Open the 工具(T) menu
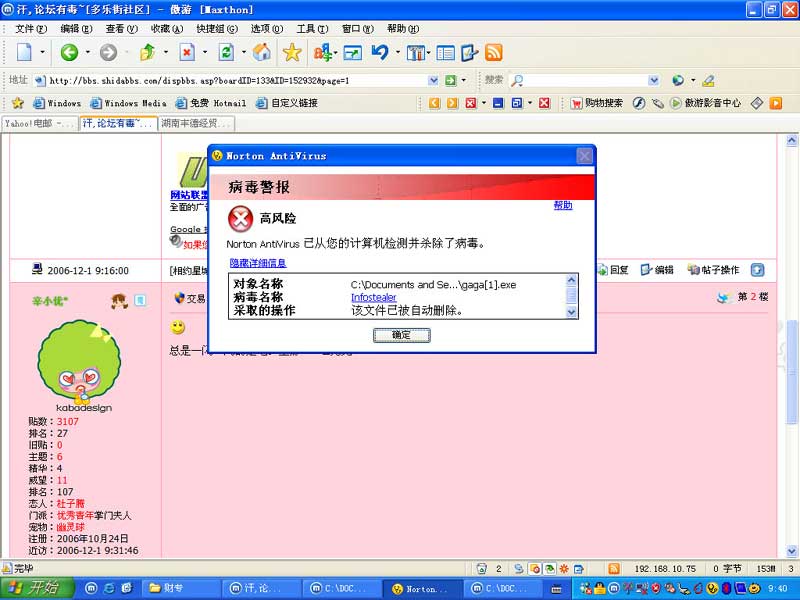Image resolution: width=800 pixels, height=600 pixels. [x=311, y=29]
